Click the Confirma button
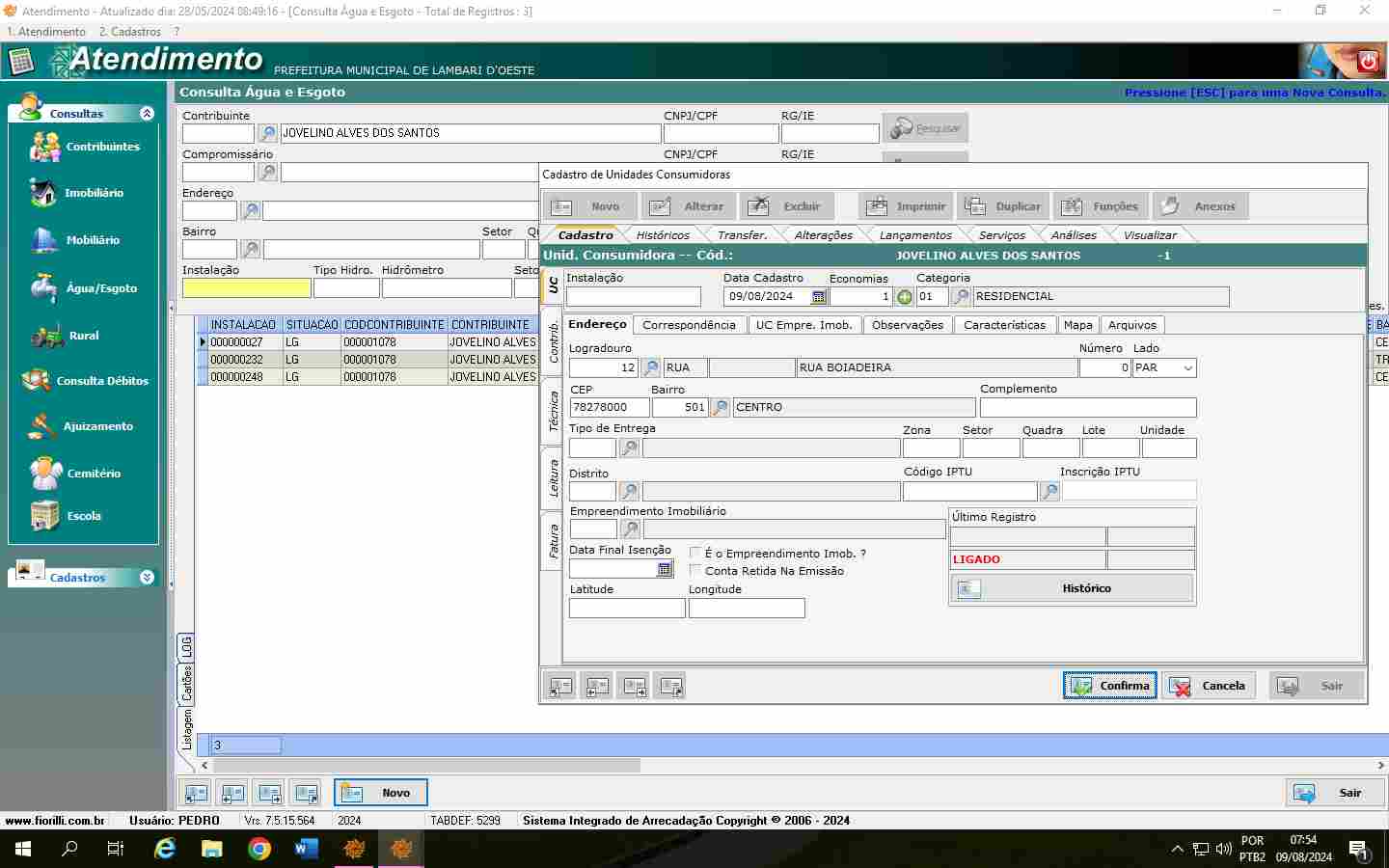This screenshot has width=1389, height=868. (1109, 686)
